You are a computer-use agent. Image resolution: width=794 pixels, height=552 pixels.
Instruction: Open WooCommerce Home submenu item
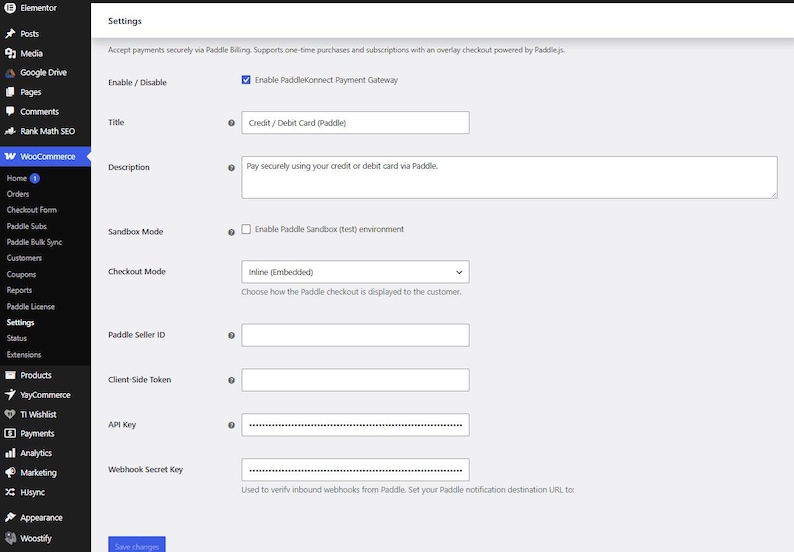pos(17,178)
